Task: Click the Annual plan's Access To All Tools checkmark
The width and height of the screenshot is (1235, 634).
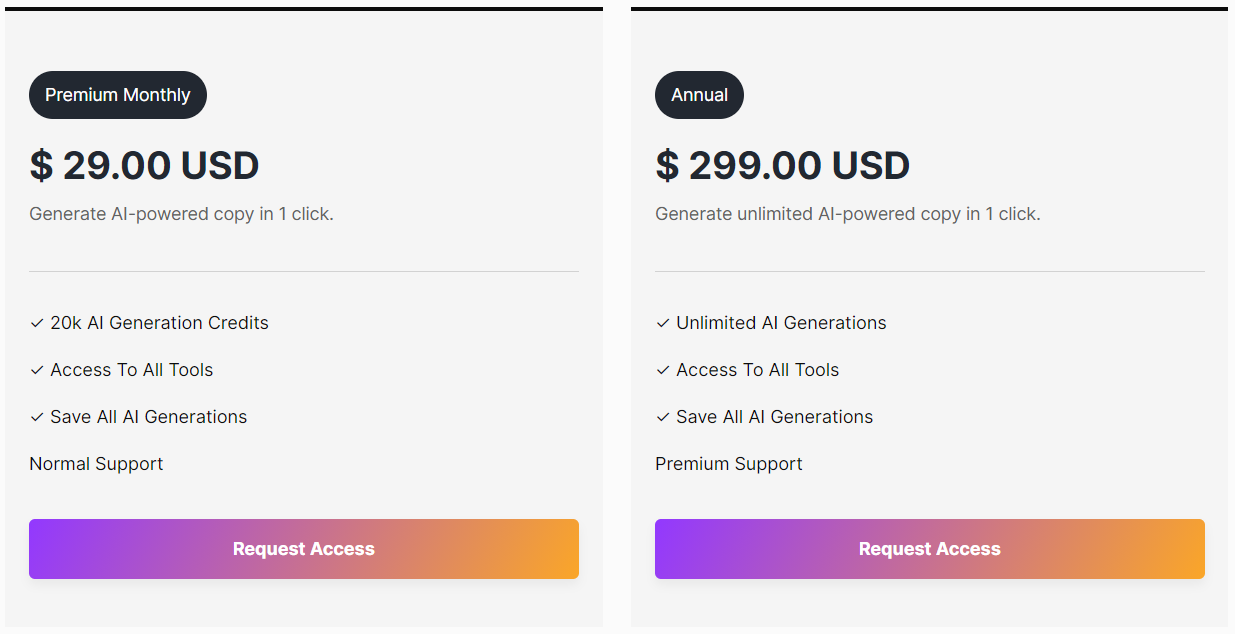Action: point(663,370)
